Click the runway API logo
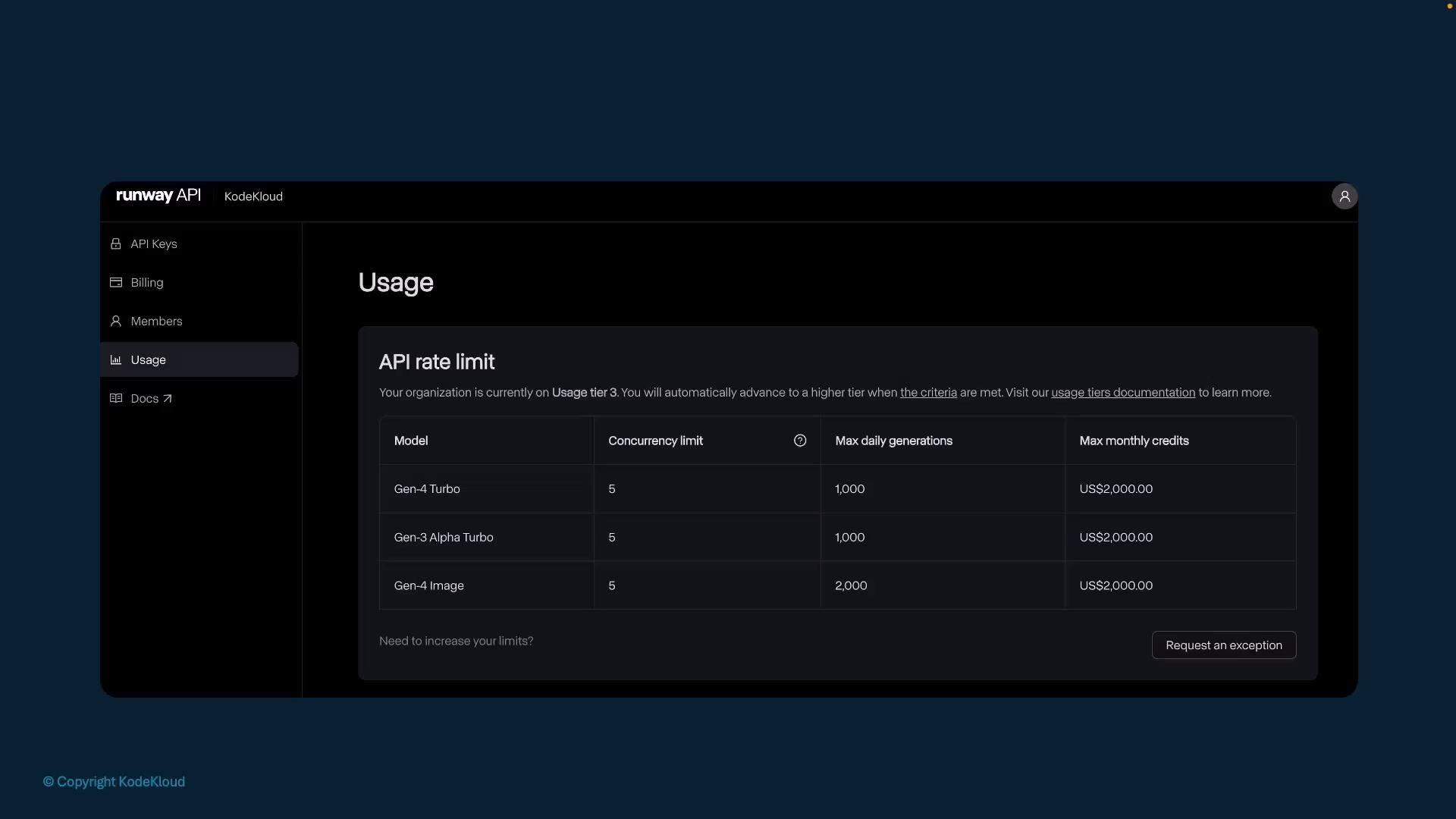The width and height of the screenshot is (1456, 819). [x=158, y=196]
